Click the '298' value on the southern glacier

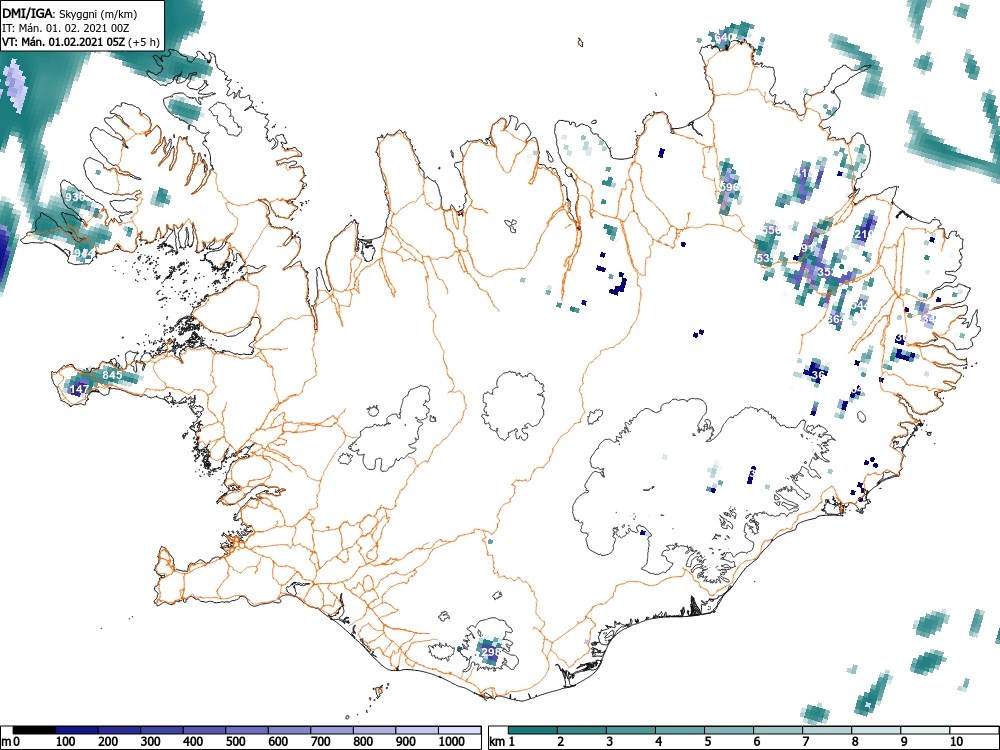[x=490, y=652]
